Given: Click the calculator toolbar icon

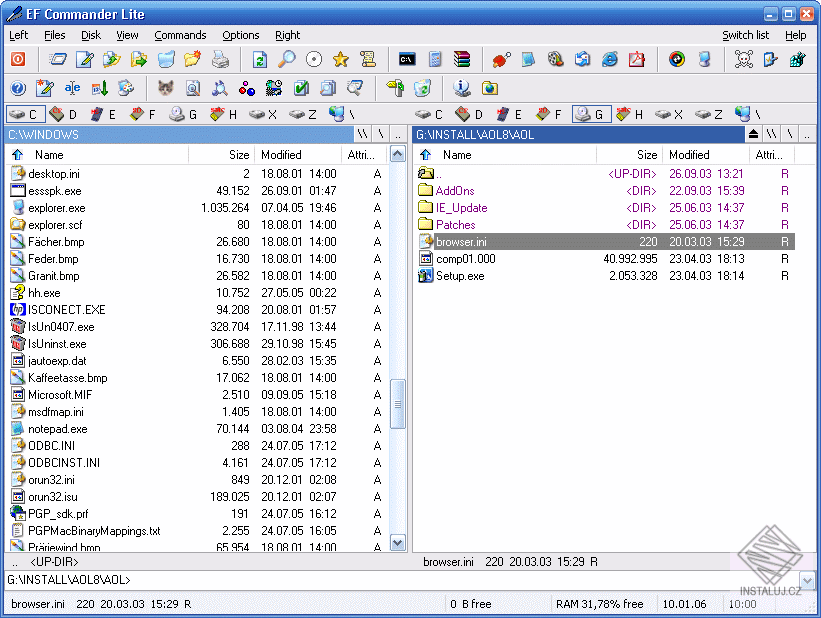Looking at the screenshot, I should pos(435,59).
